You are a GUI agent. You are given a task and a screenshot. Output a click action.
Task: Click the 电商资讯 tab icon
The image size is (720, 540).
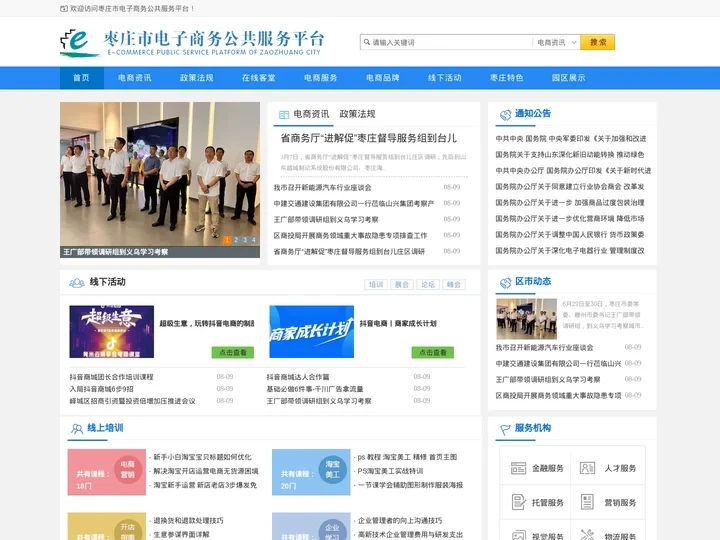coord(284,115)
